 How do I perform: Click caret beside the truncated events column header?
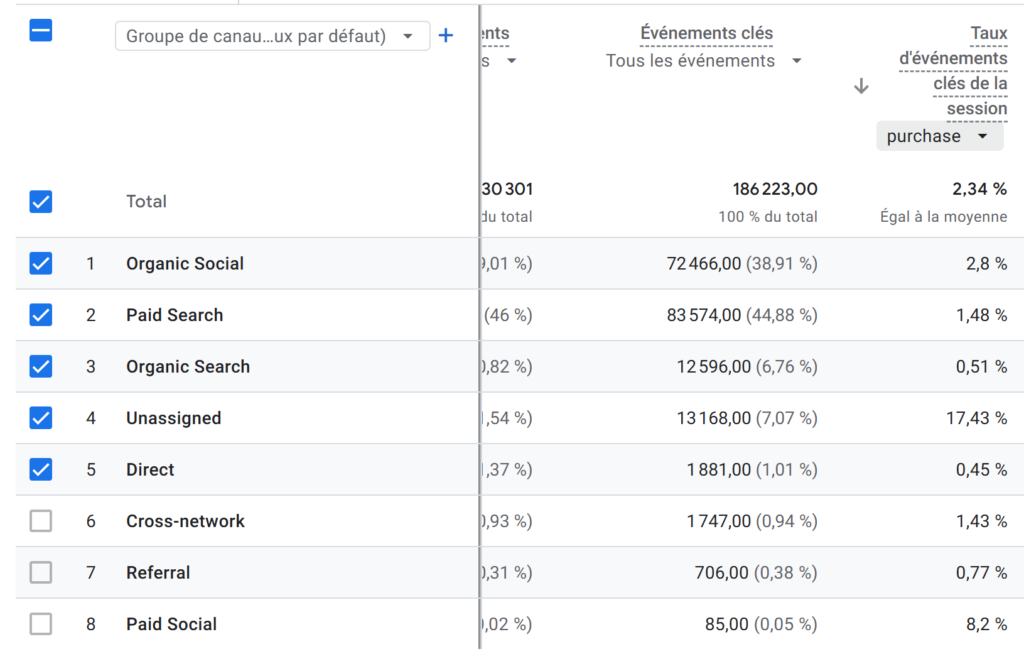pyautogui.click(x=511, y=60)
